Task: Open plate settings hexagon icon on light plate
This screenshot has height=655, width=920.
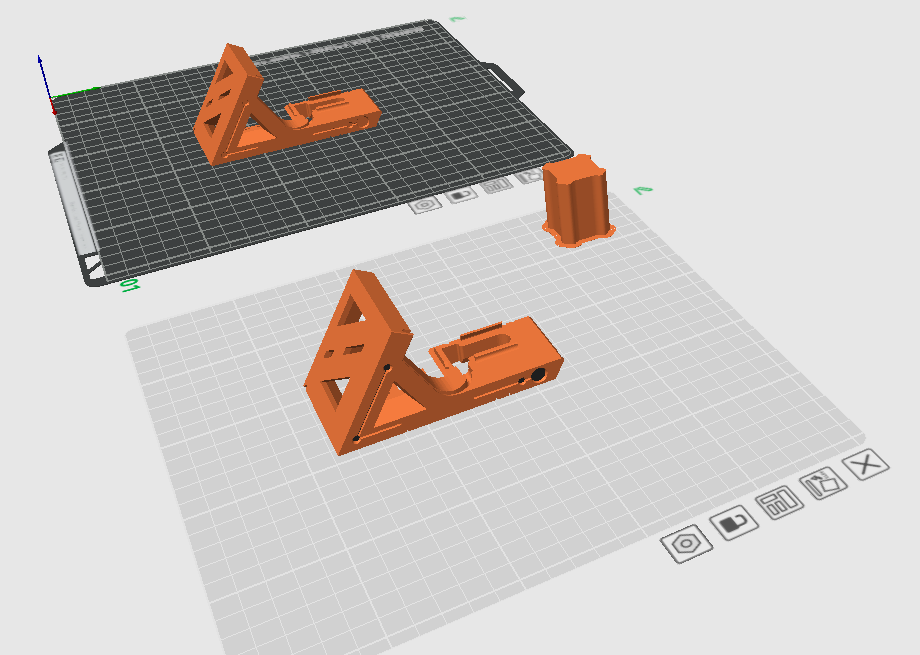Action: (686, 544)
